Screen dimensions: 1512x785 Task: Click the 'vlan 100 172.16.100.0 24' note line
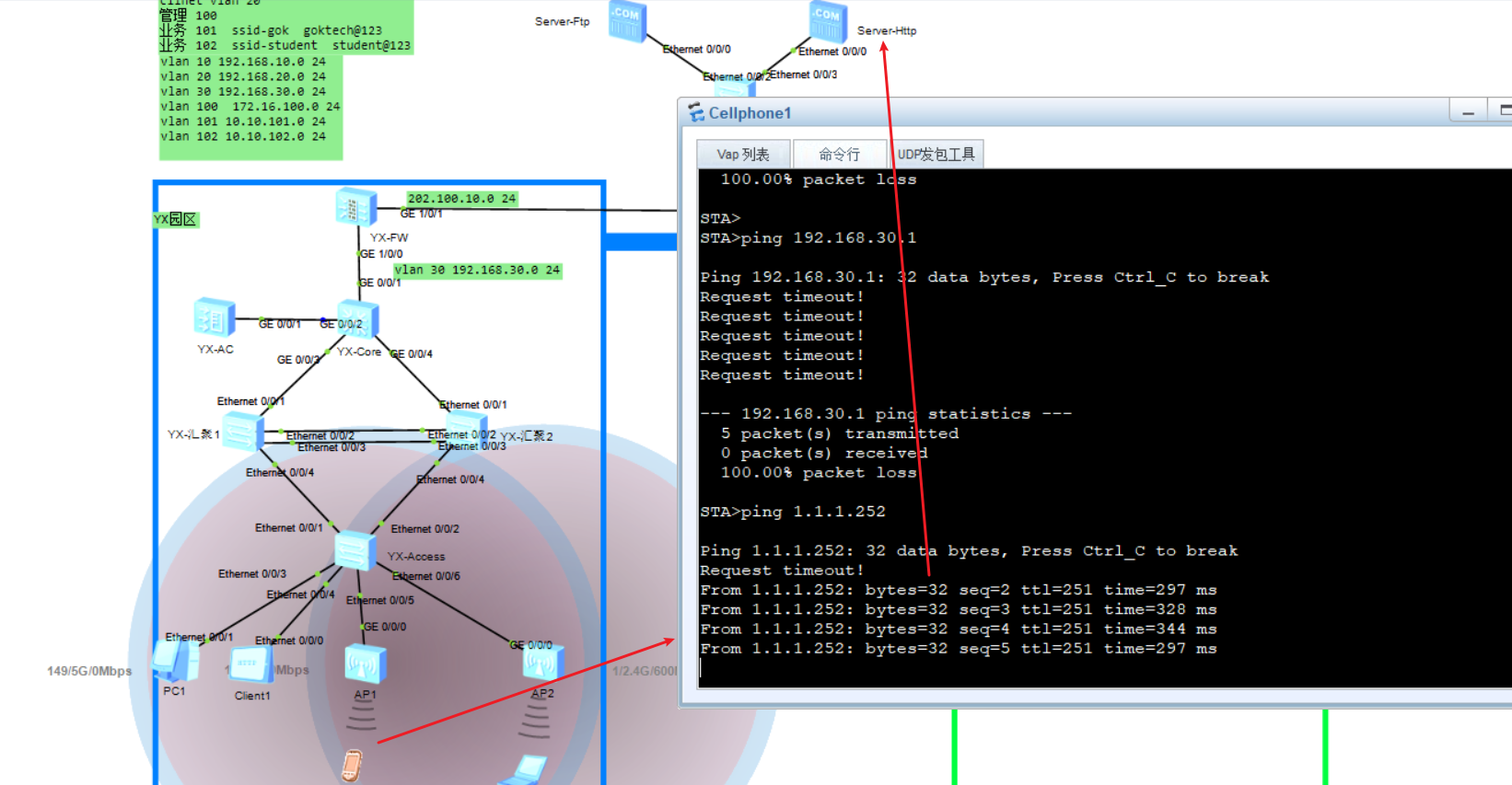250,107
